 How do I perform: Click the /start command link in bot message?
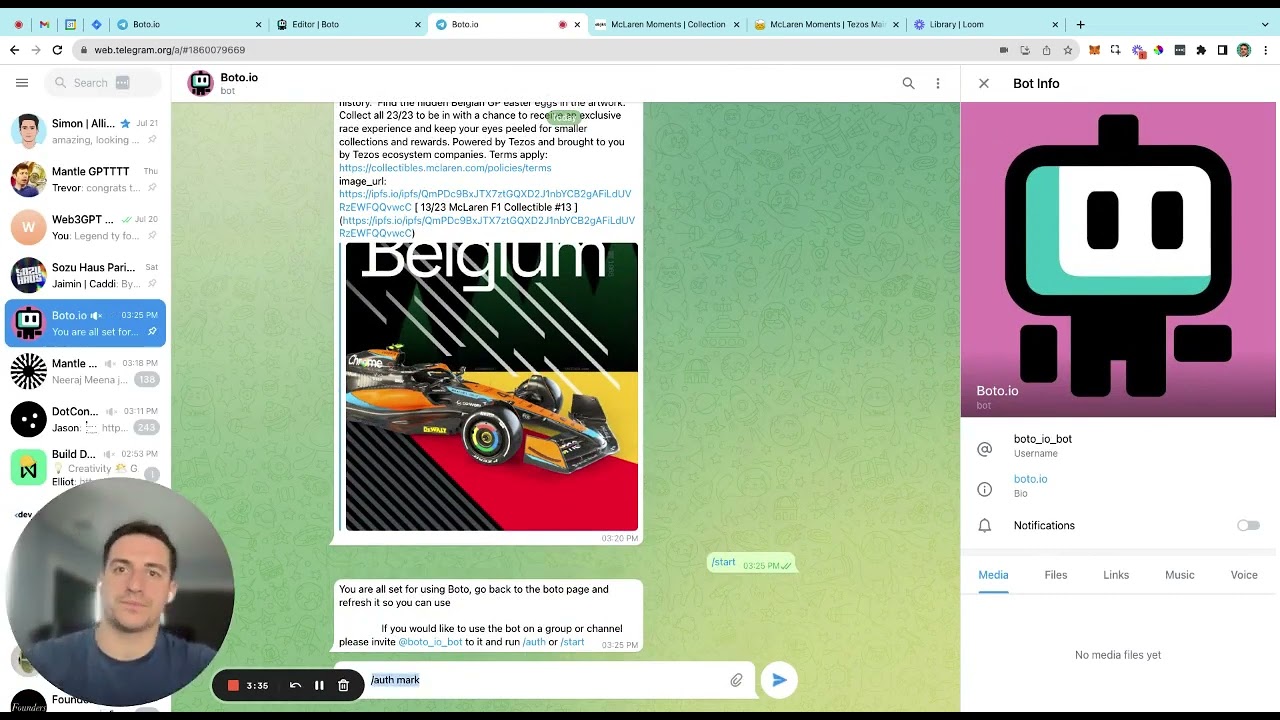572,642
